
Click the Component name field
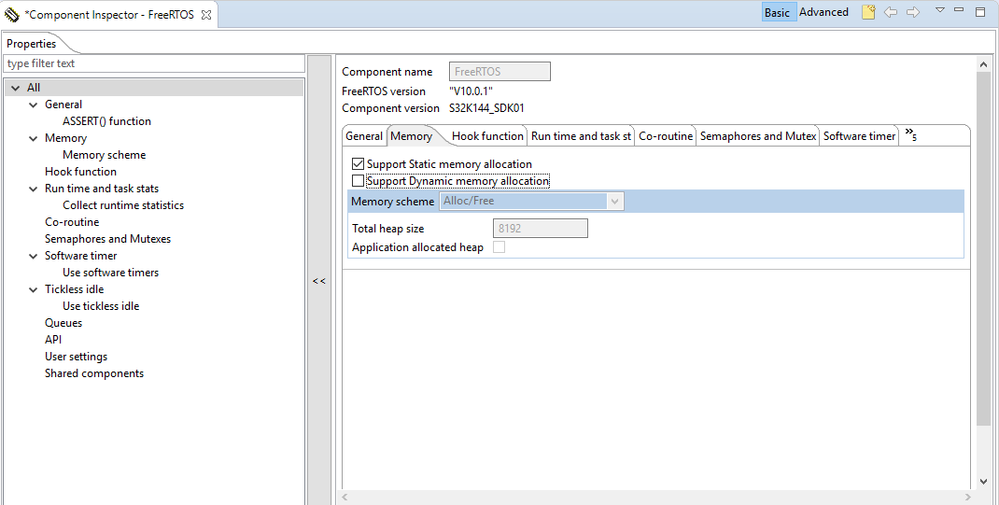(500, 72)
